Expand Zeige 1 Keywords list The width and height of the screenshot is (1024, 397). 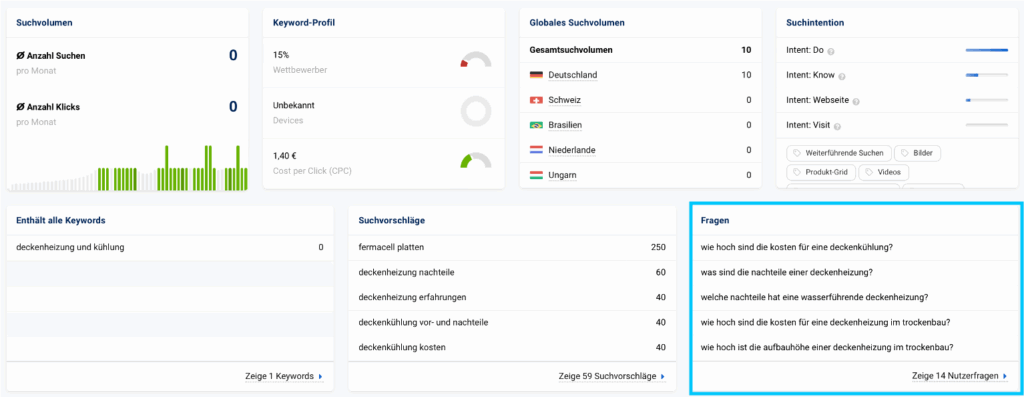click(283, 377)
